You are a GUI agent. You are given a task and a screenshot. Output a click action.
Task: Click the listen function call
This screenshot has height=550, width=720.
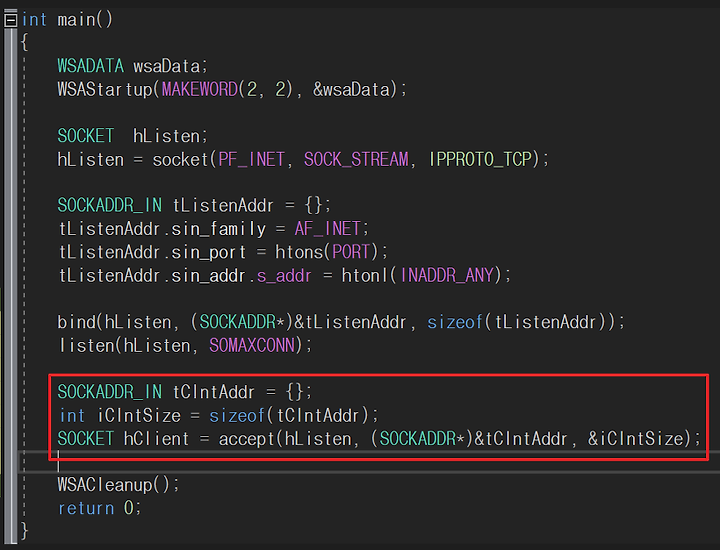(x=86, y=345)
